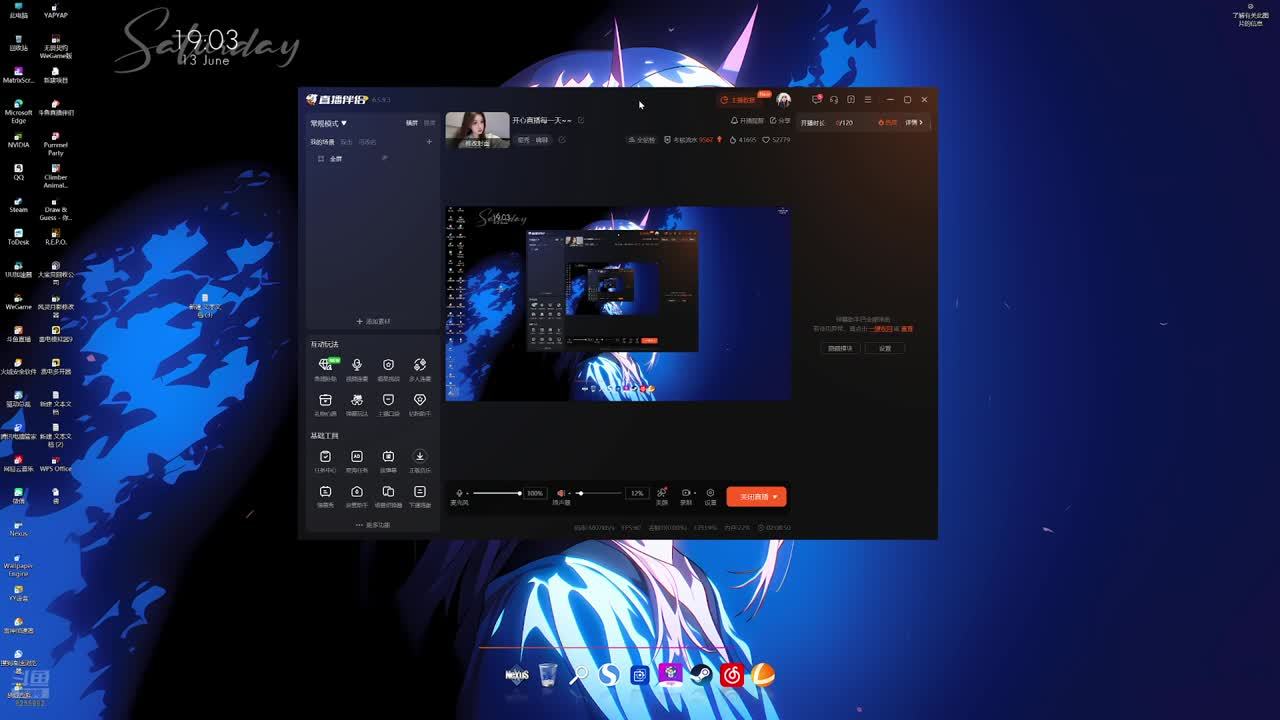Viewport: 1280px width, 720px height.
Task: Switch to 横屏 landscape orientation
Action: click(412, 123)
